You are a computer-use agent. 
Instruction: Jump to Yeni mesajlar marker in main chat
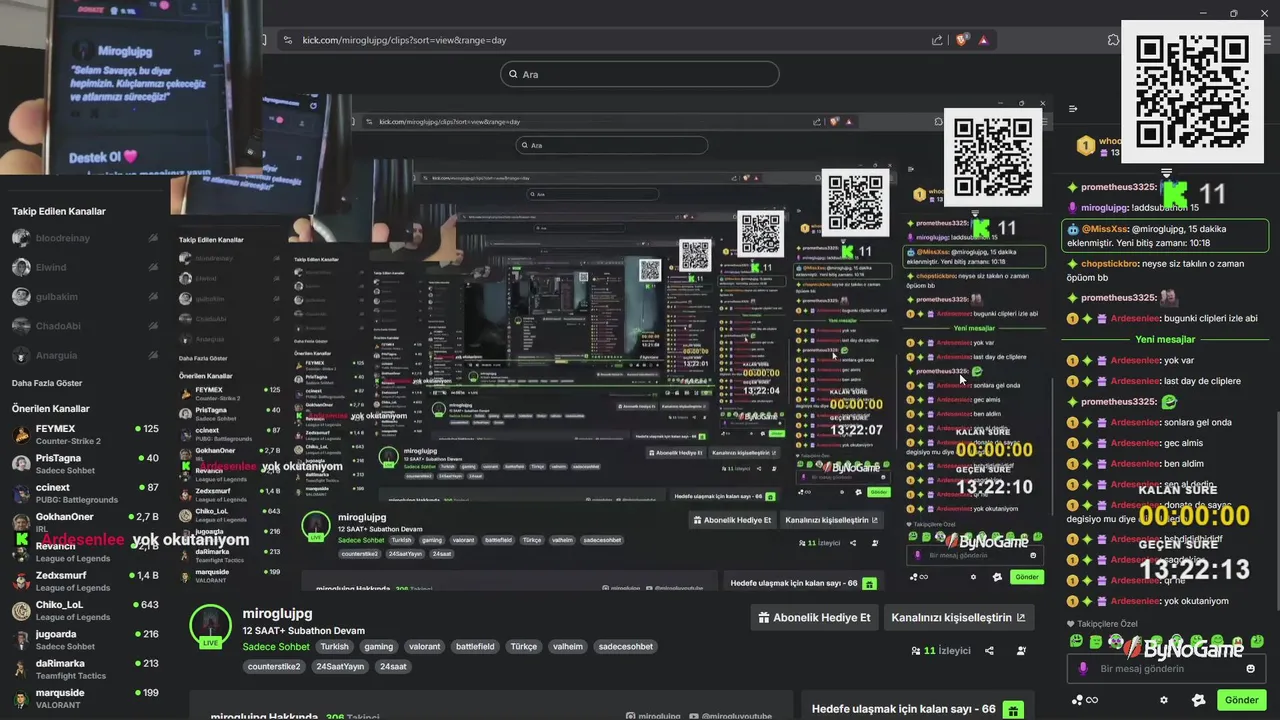point(1165,339)
